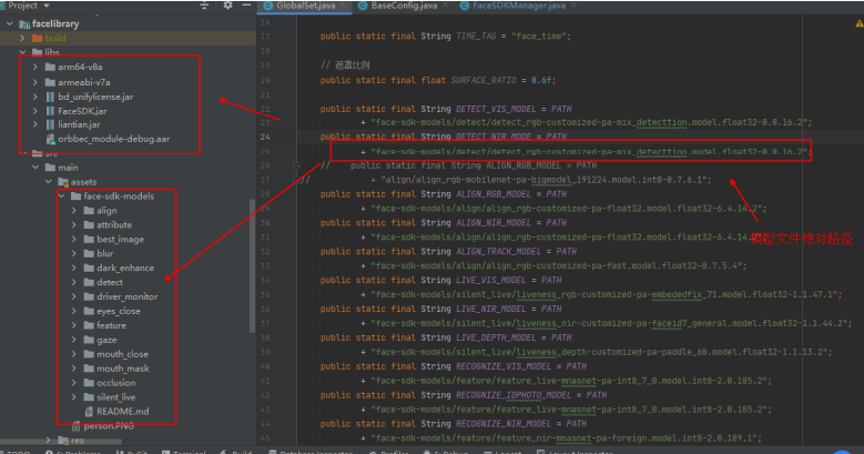Click line number 24 in the gutter
The image size is (864, 454).
click(x=266, y=137)
